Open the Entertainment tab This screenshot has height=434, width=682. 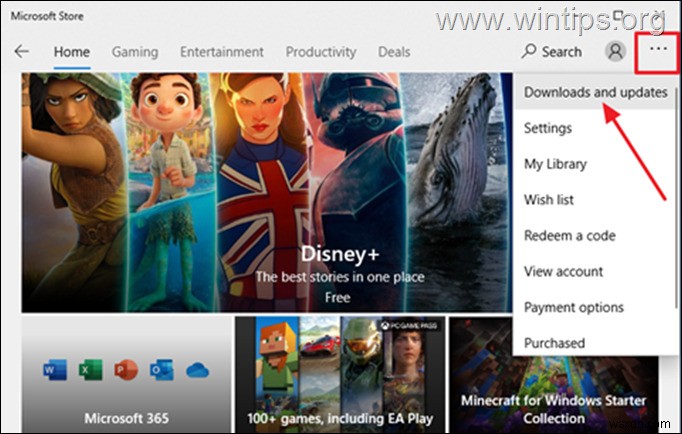pyautogui.click(x=222, y=51)
